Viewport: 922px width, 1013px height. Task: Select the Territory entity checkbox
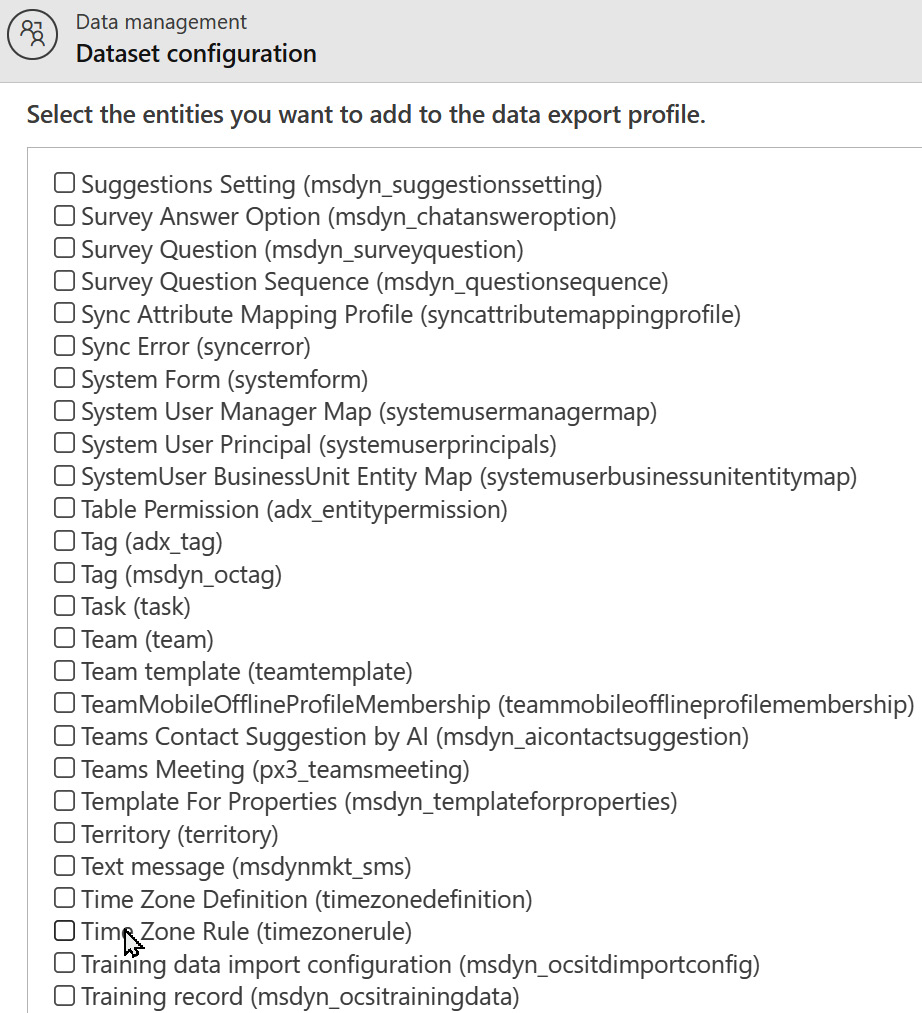(64, 833)
